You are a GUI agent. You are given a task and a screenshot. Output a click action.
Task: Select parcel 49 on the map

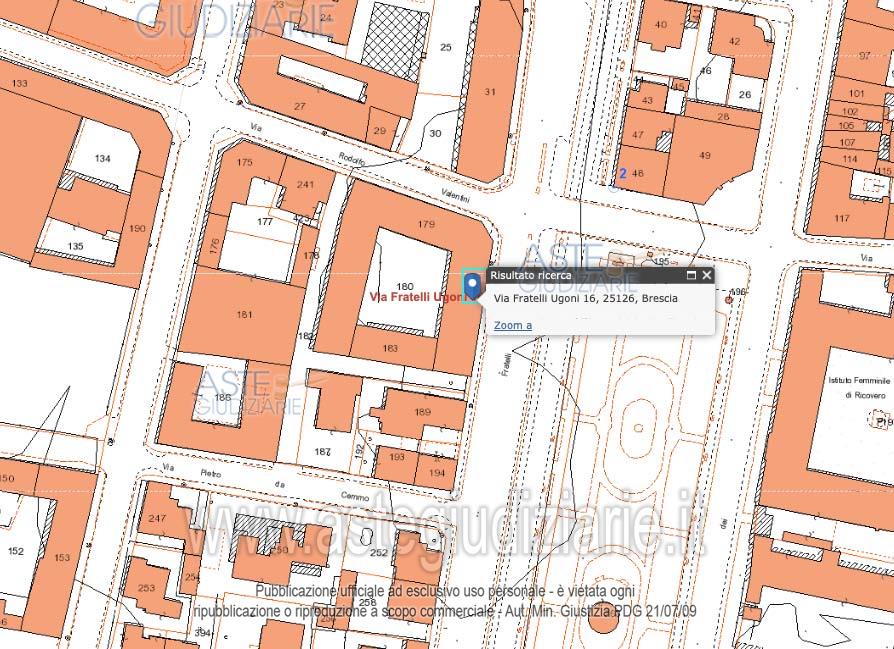705,155
